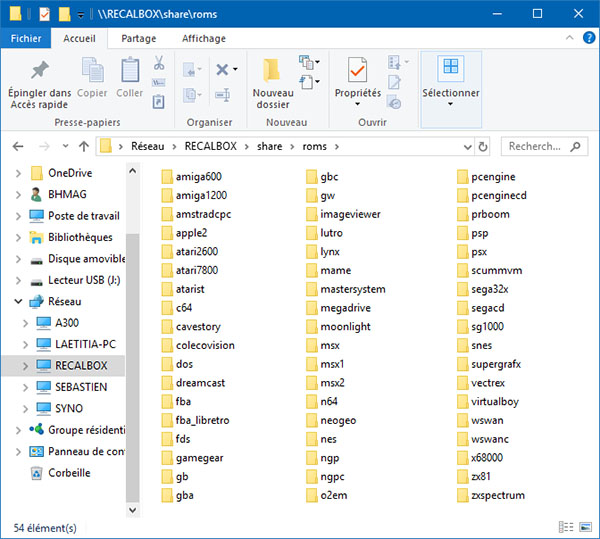Click the Move to icon in Organiser
This screenshot has height=539, width=600.
click(x=190, y=70)
